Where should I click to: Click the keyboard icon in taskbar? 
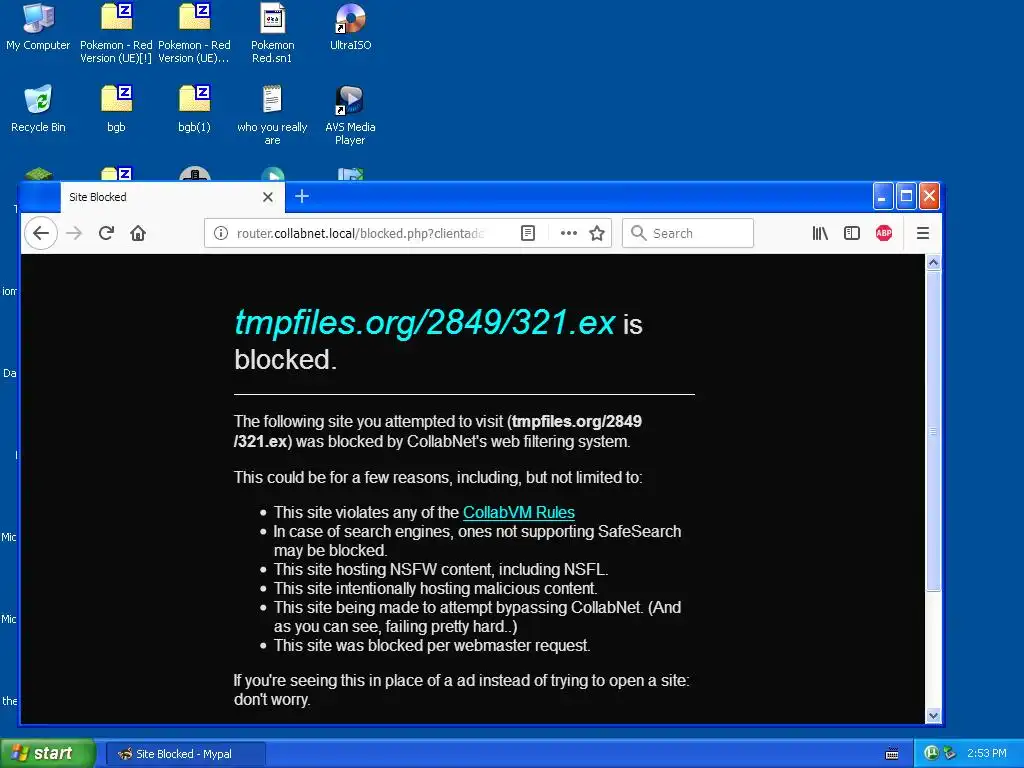892,754
